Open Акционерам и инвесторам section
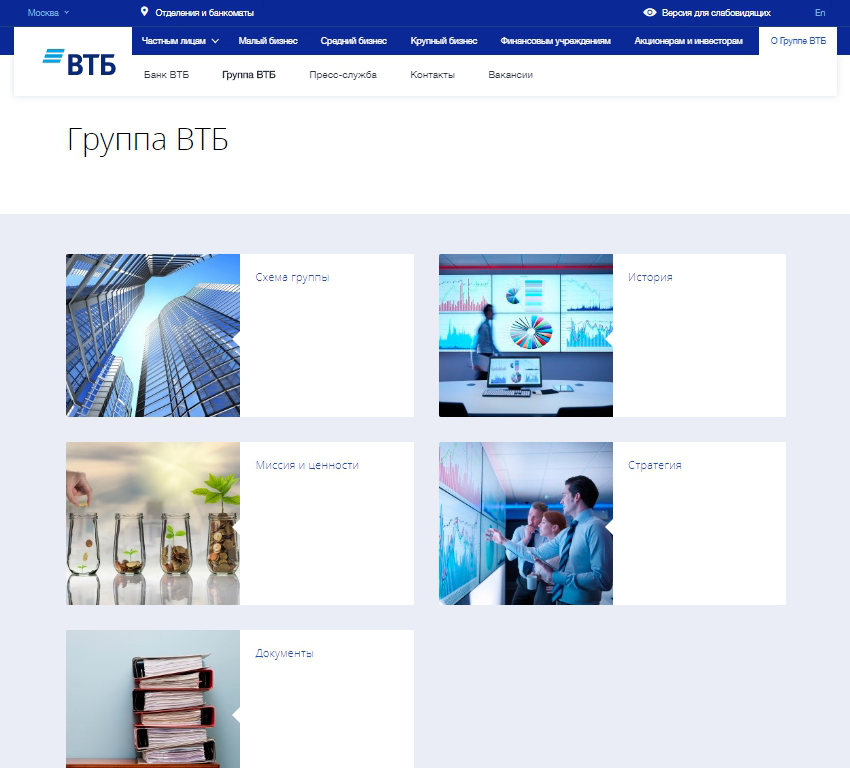850x768 pixels. pos(688,41)
